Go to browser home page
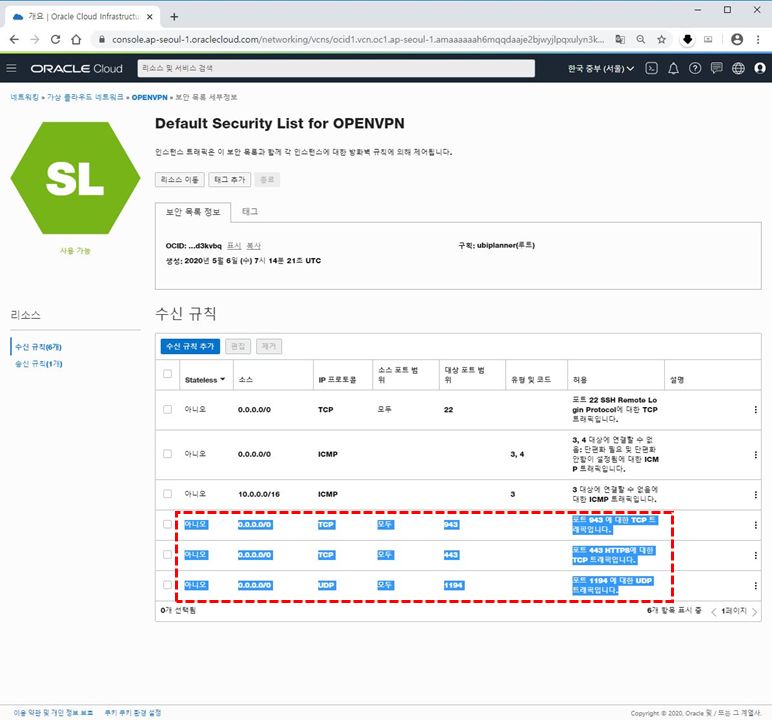 [76, 39]
